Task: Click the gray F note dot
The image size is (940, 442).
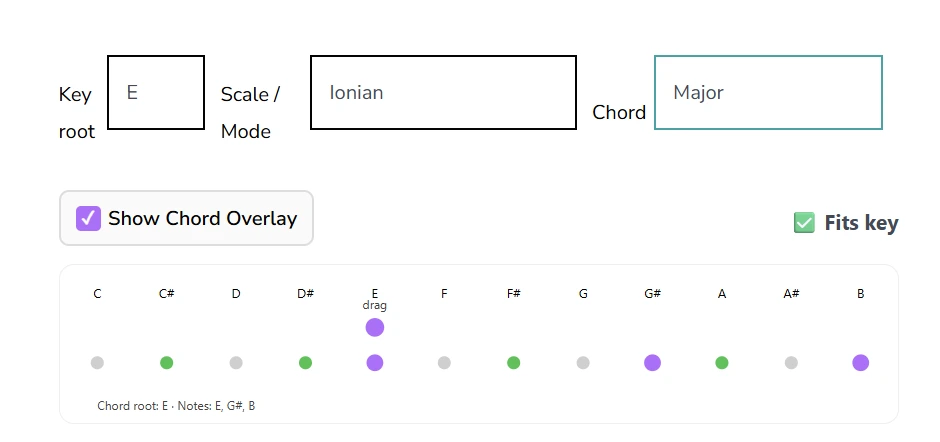Action: tap(444, 363)
